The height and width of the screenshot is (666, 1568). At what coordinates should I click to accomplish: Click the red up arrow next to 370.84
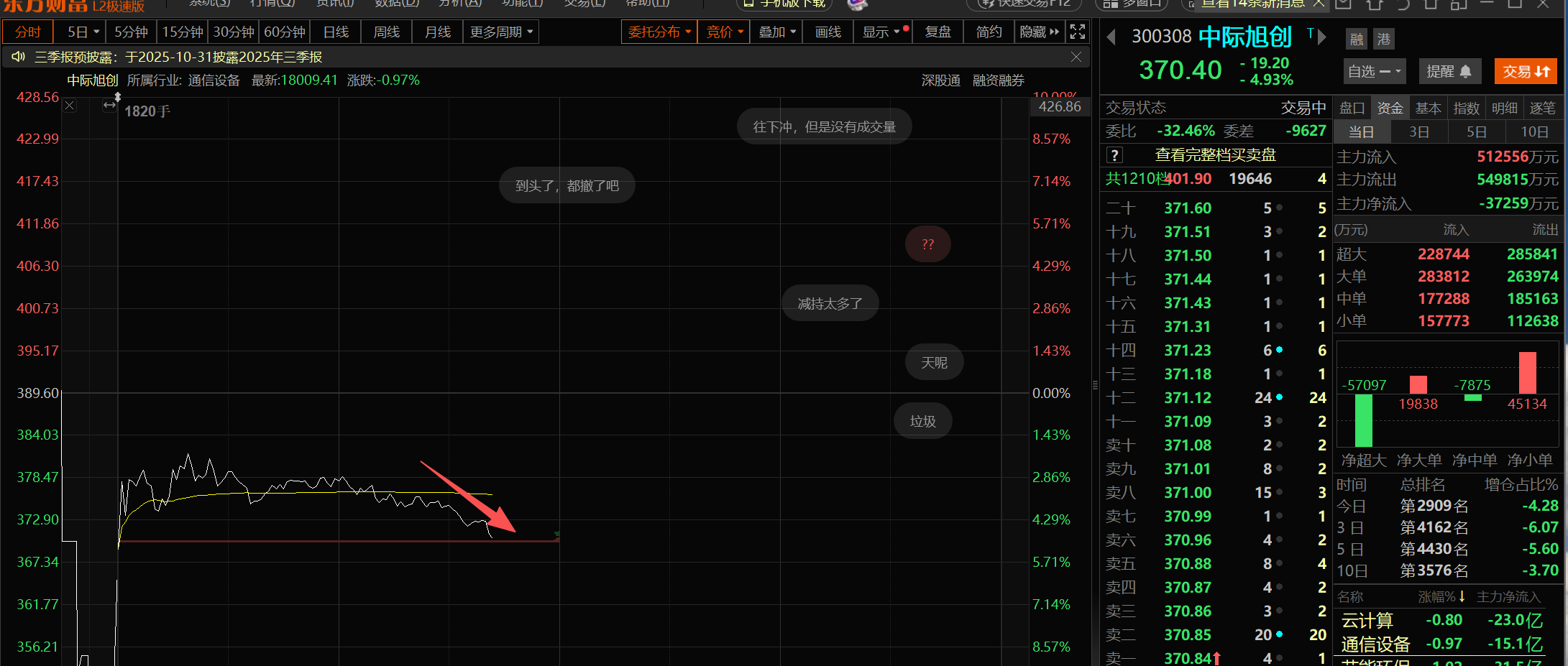1217,658
